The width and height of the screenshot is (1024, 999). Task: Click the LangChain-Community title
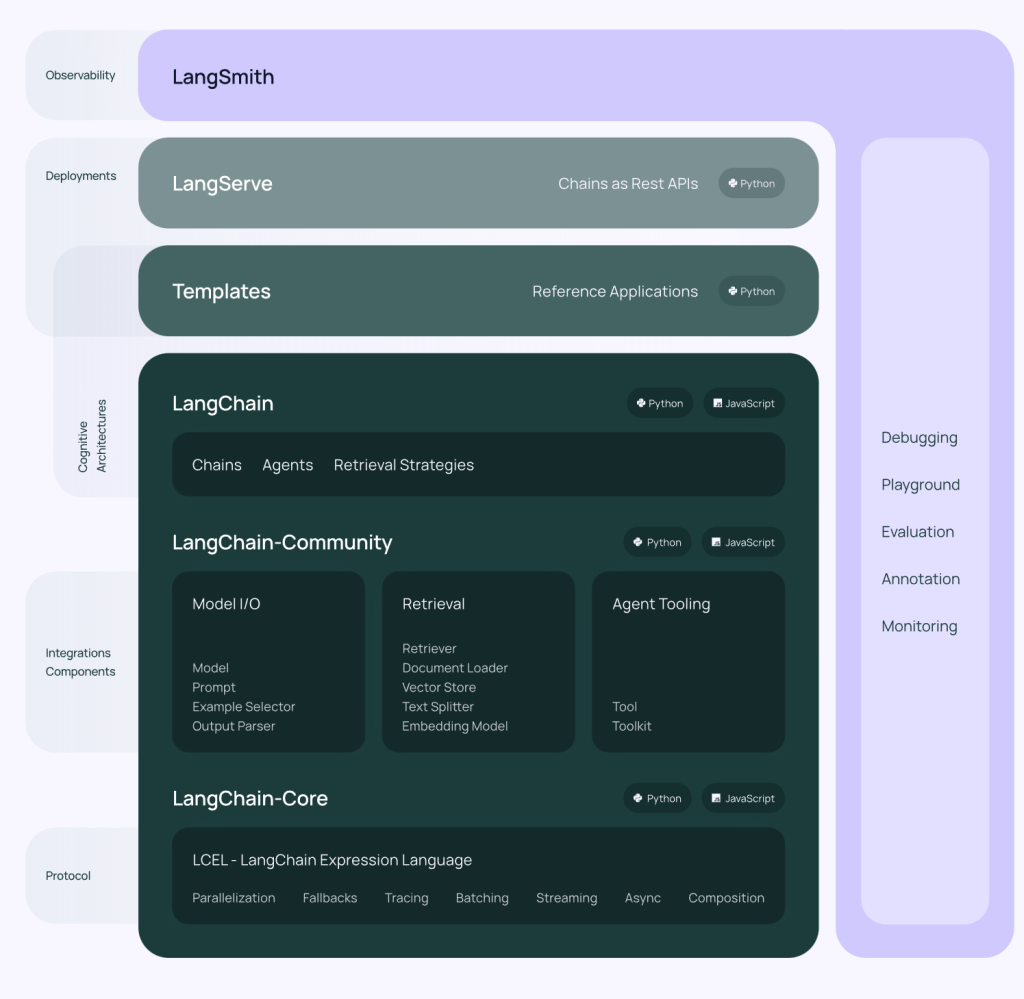point(282,543)
